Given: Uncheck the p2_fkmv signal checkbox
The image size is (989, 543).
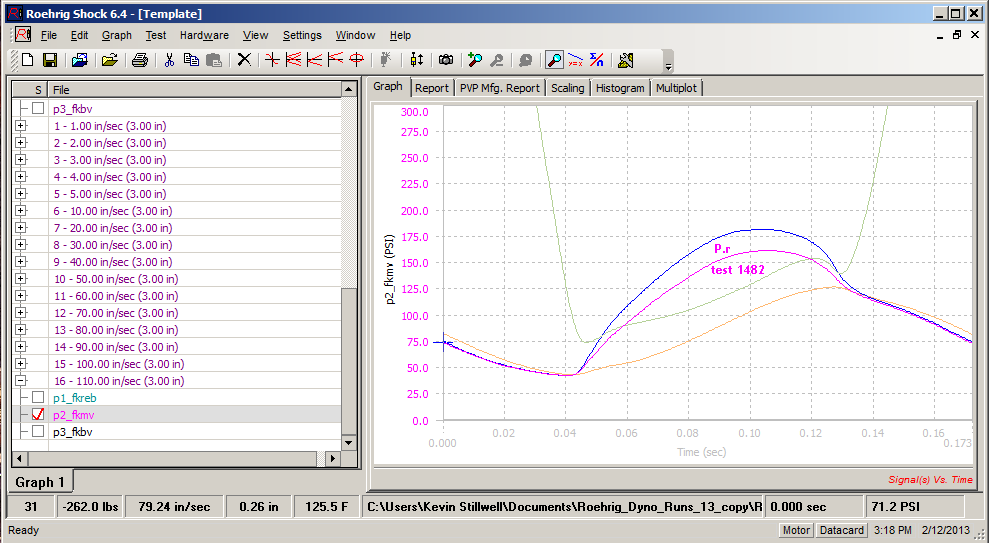Looking at the screenshot, I should [38, 414].
